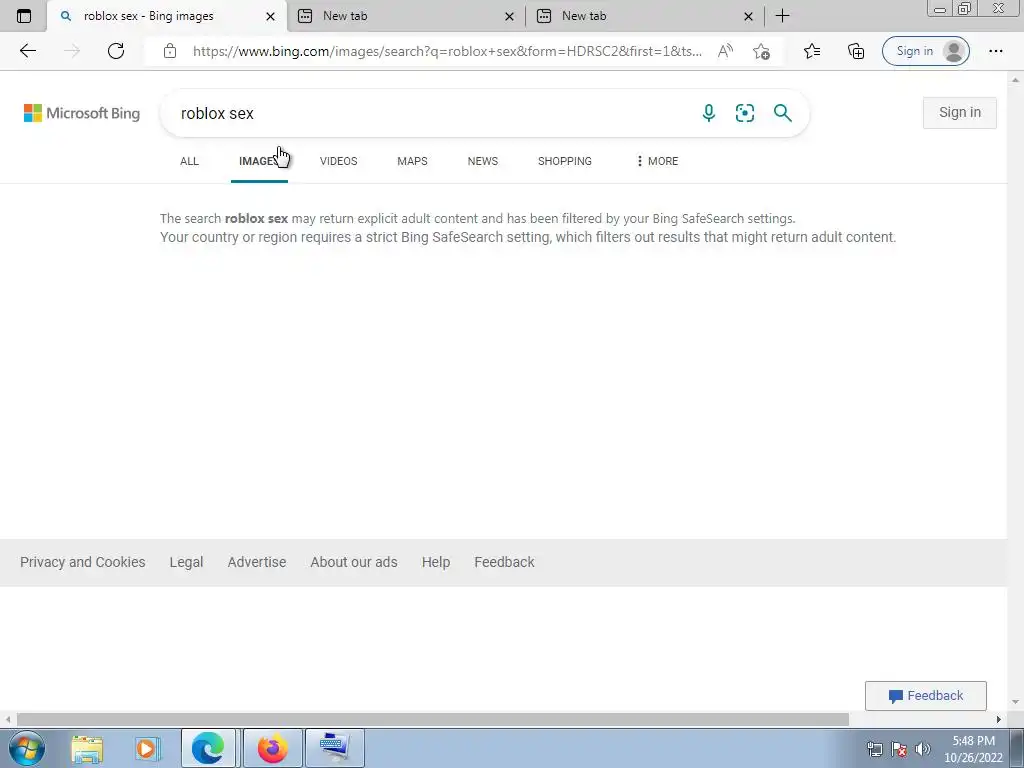Image resolution: width=1024 pixels, height=768 pixels.
Task: Click the Edge profile Sign in button
Action: pyautogui.click(x=925, y=51)
